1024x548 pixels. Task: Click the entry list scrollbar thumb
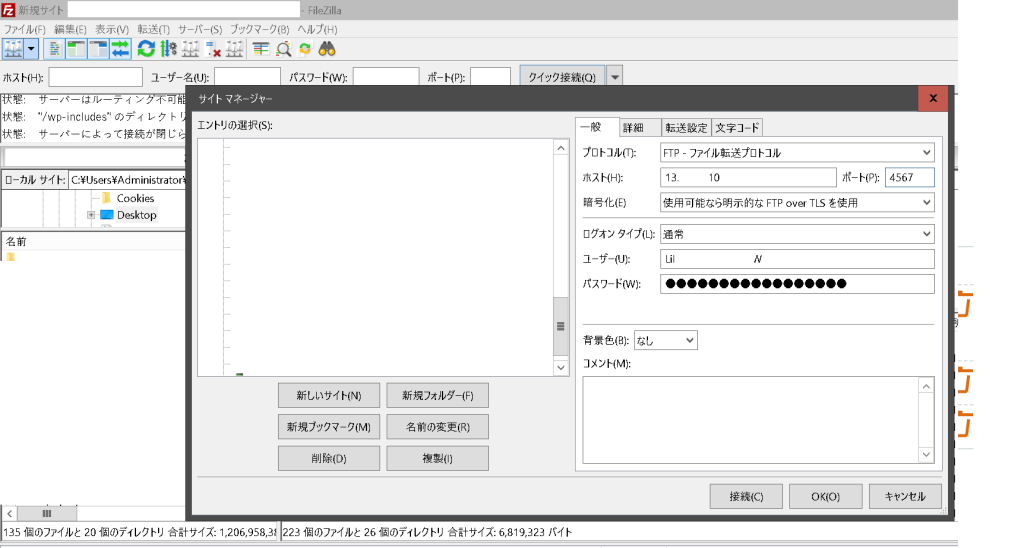click(x=561, y=326)
